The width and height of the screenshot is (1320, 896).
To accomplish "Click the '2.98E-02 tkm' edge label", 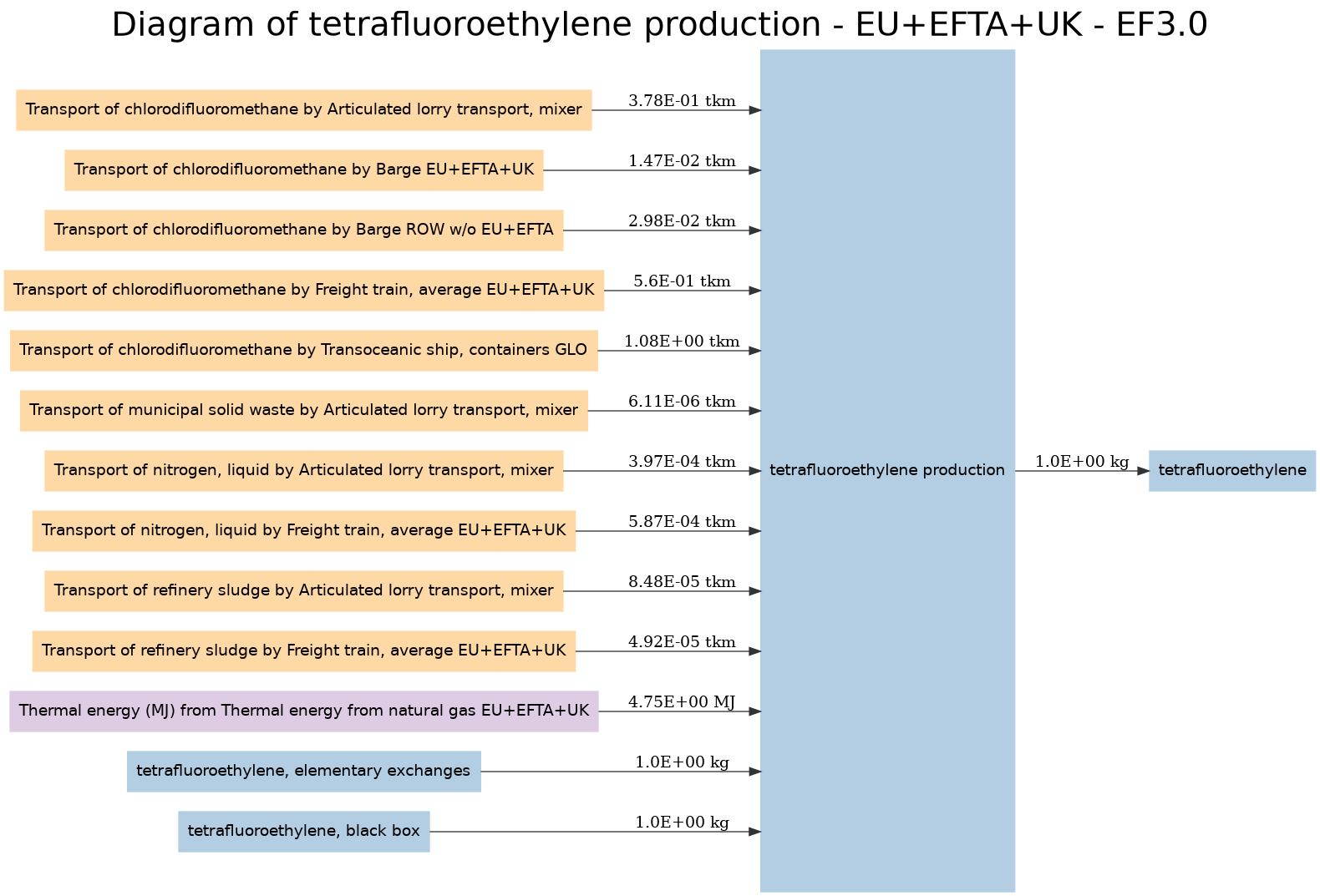I will [682, 221].
